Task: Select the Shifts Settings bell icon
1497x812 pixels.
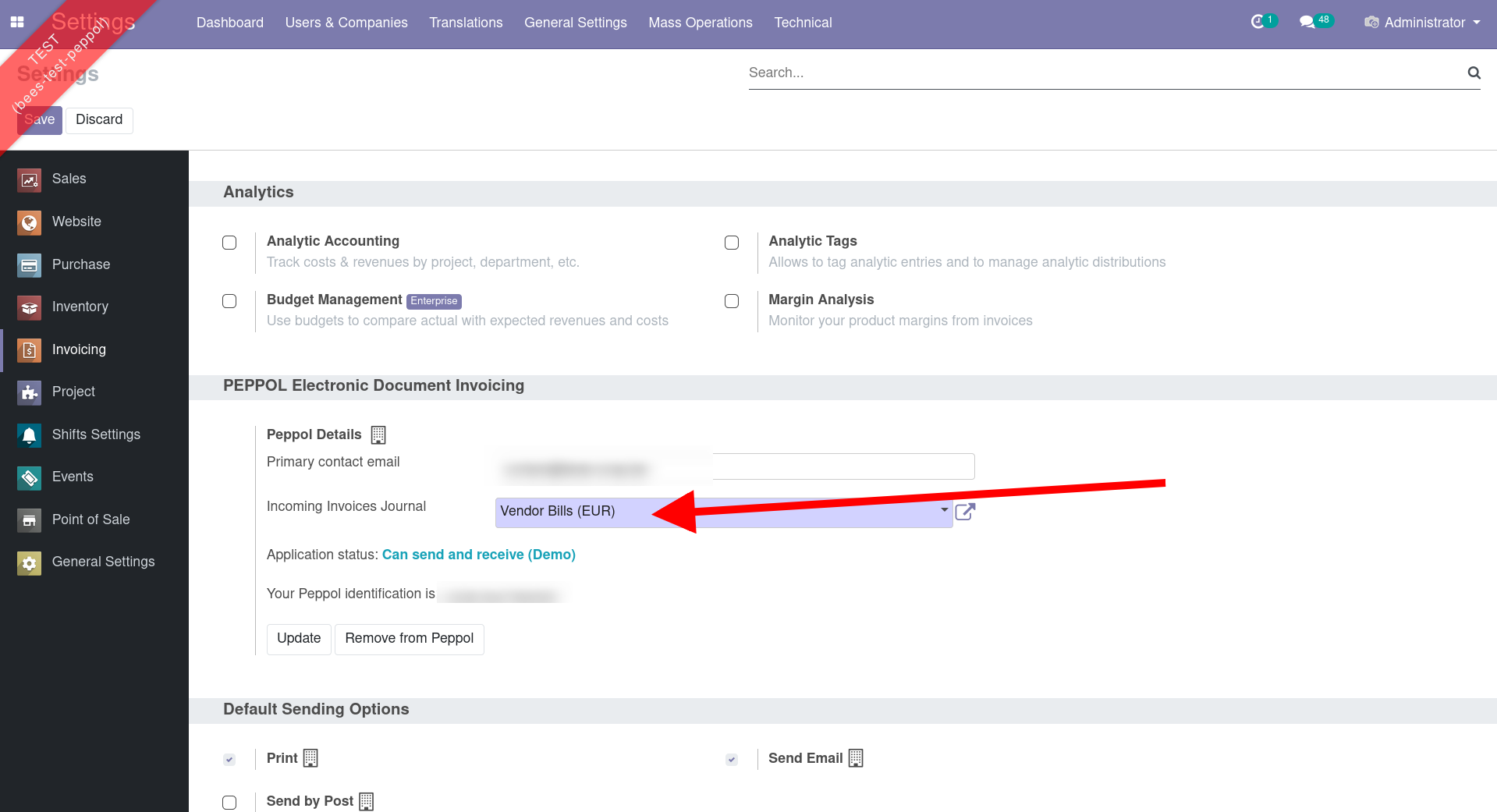Action: tap(29, 435)
